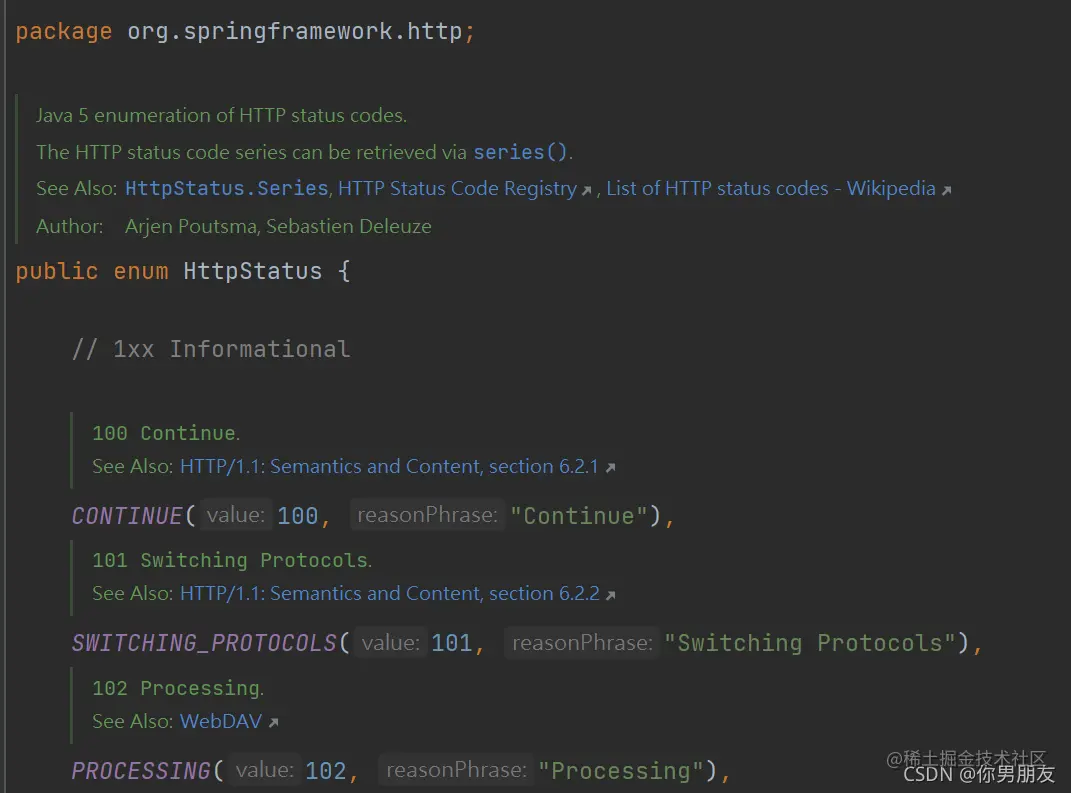
Task: Click external-link arrow after HTTP Status Code Registry
Action: tap(586, 191)
